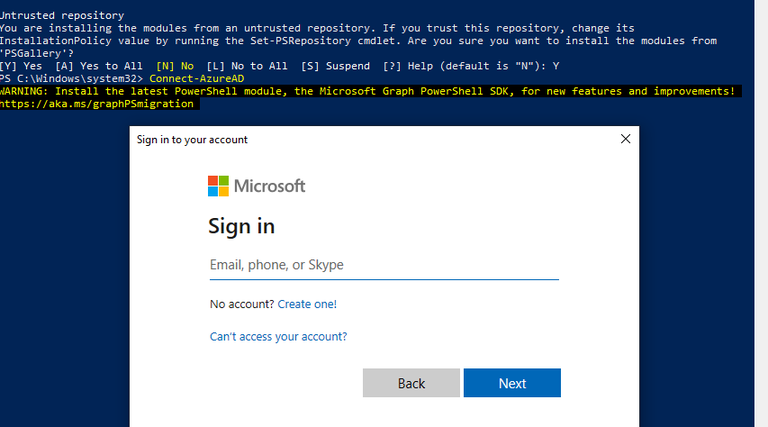Click the No account? label
768x427 pixels.
(241, 304)
